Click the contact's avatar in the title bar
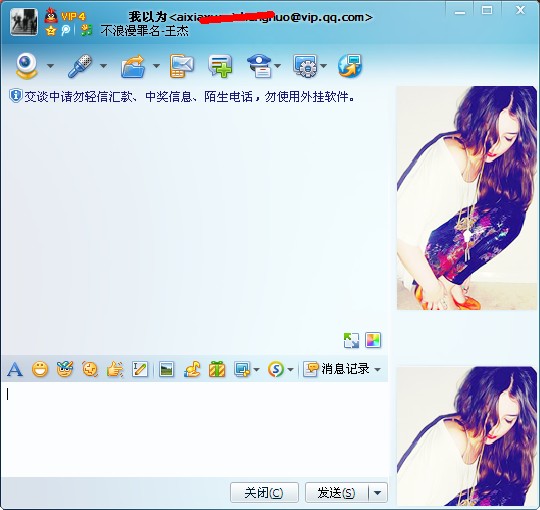The image size is (540, 510). (x=24, y=22)
